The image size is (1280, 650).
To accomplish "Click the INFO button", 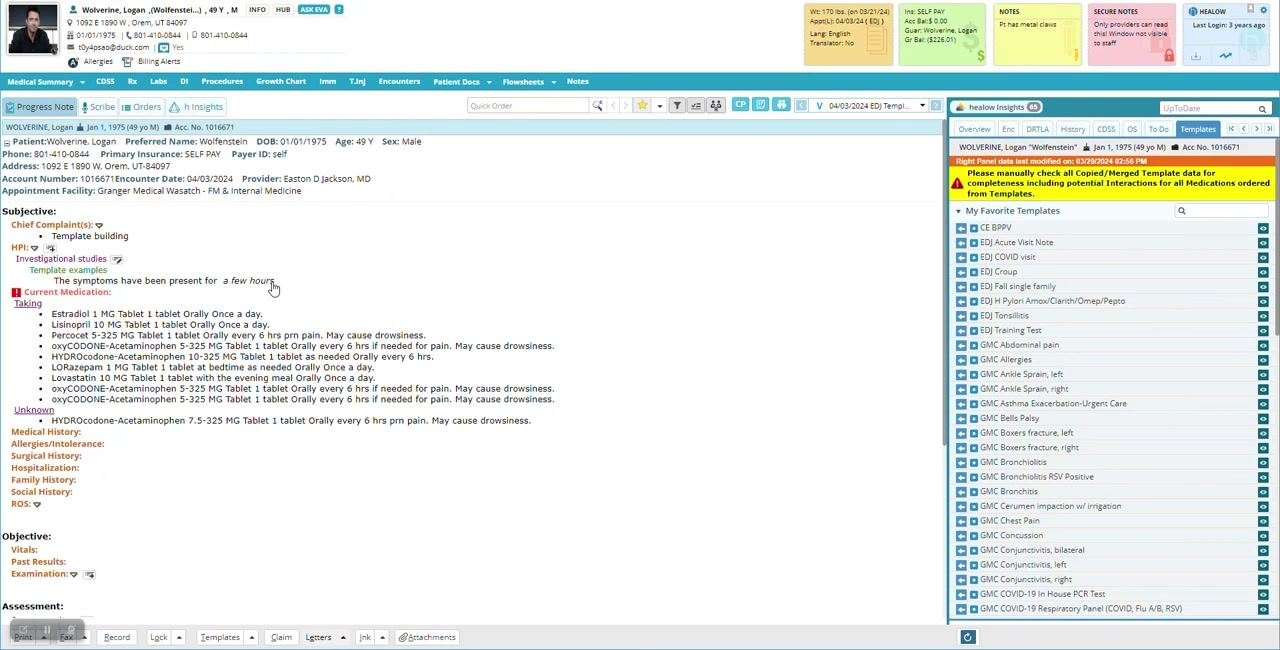I will coord(257,10).
